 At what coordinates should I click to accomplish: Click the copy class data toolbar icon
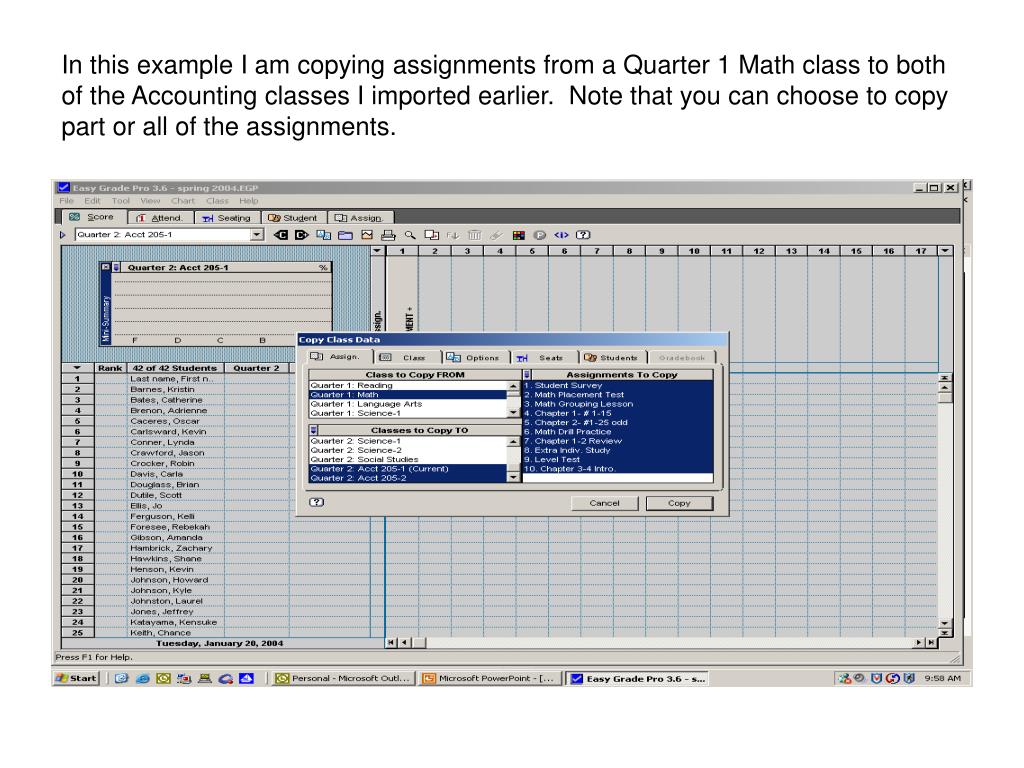[x=432, y=235]
